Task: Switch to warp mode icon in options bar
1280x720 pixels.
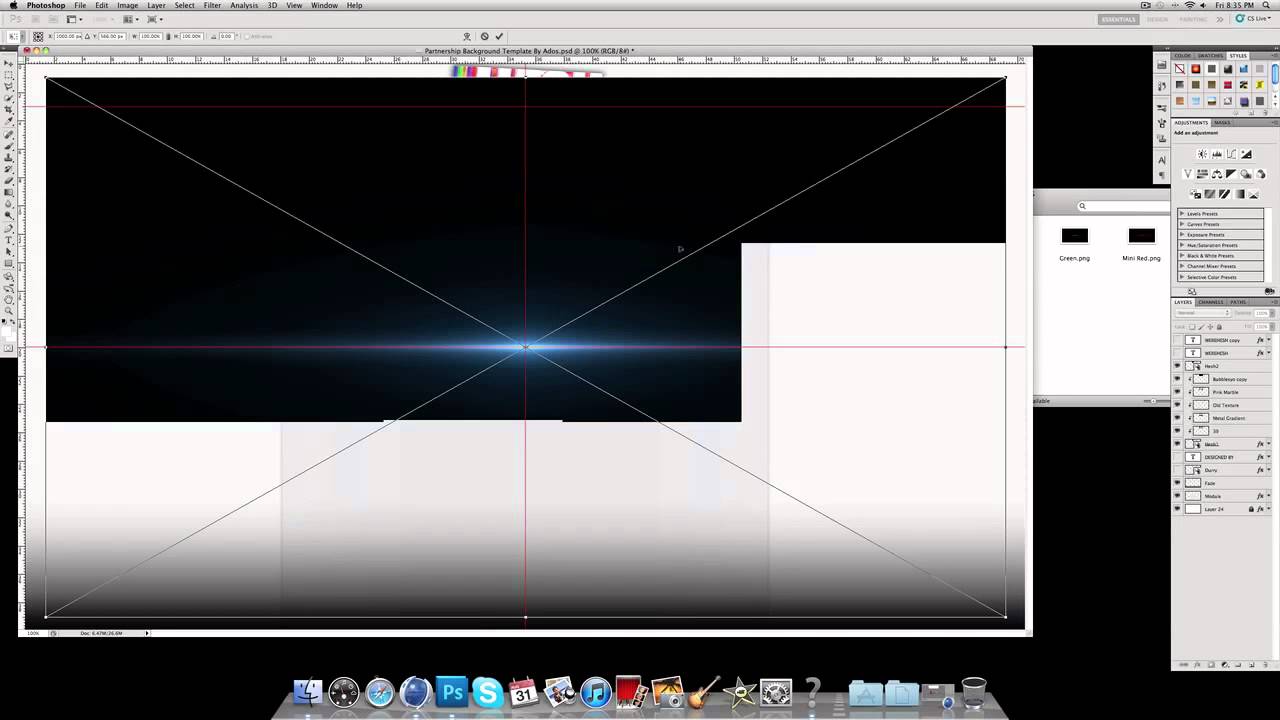Action: click(x=467, y=36)
